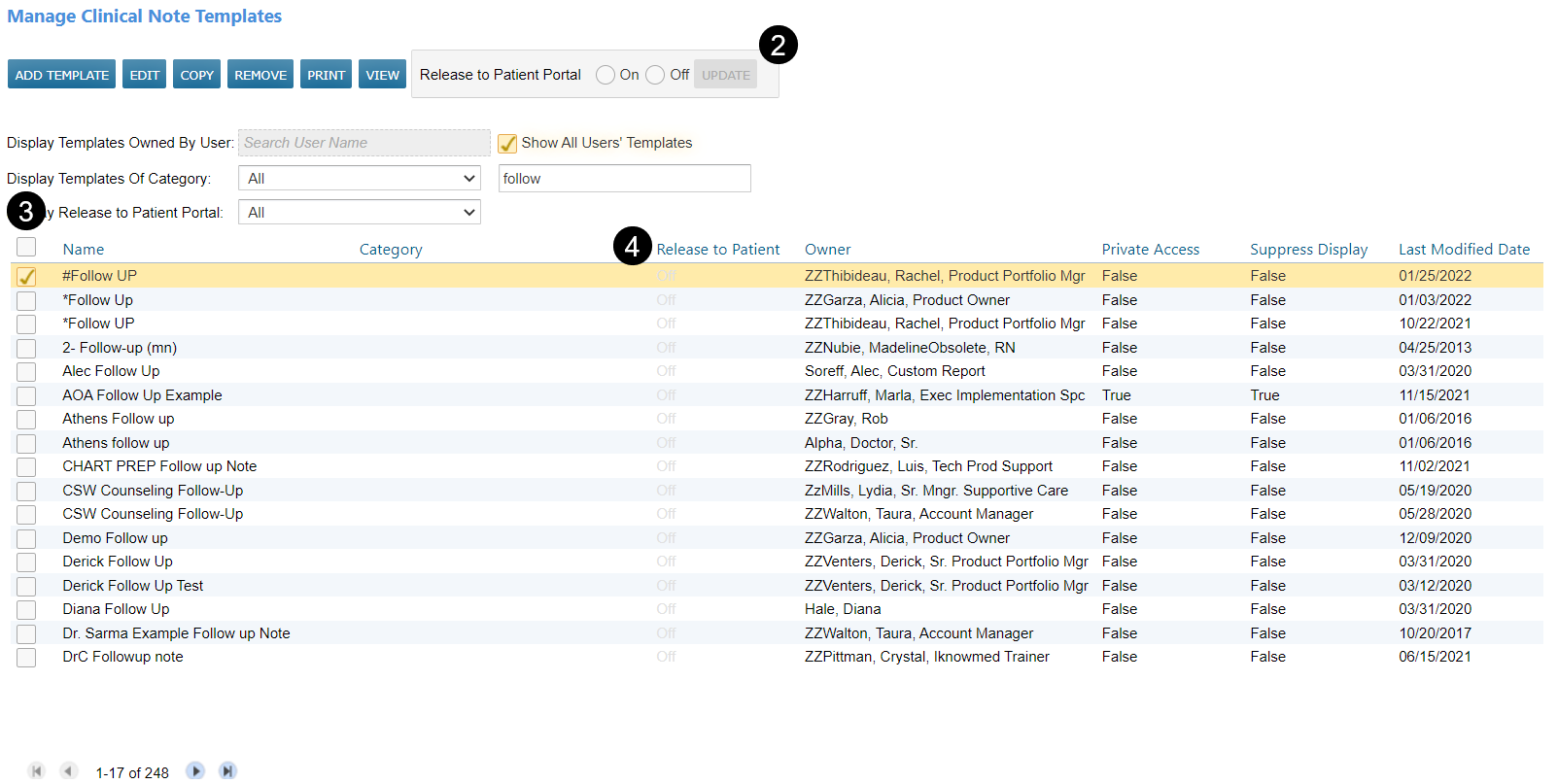Click the numbered callout marker 4

coord(632,247)
